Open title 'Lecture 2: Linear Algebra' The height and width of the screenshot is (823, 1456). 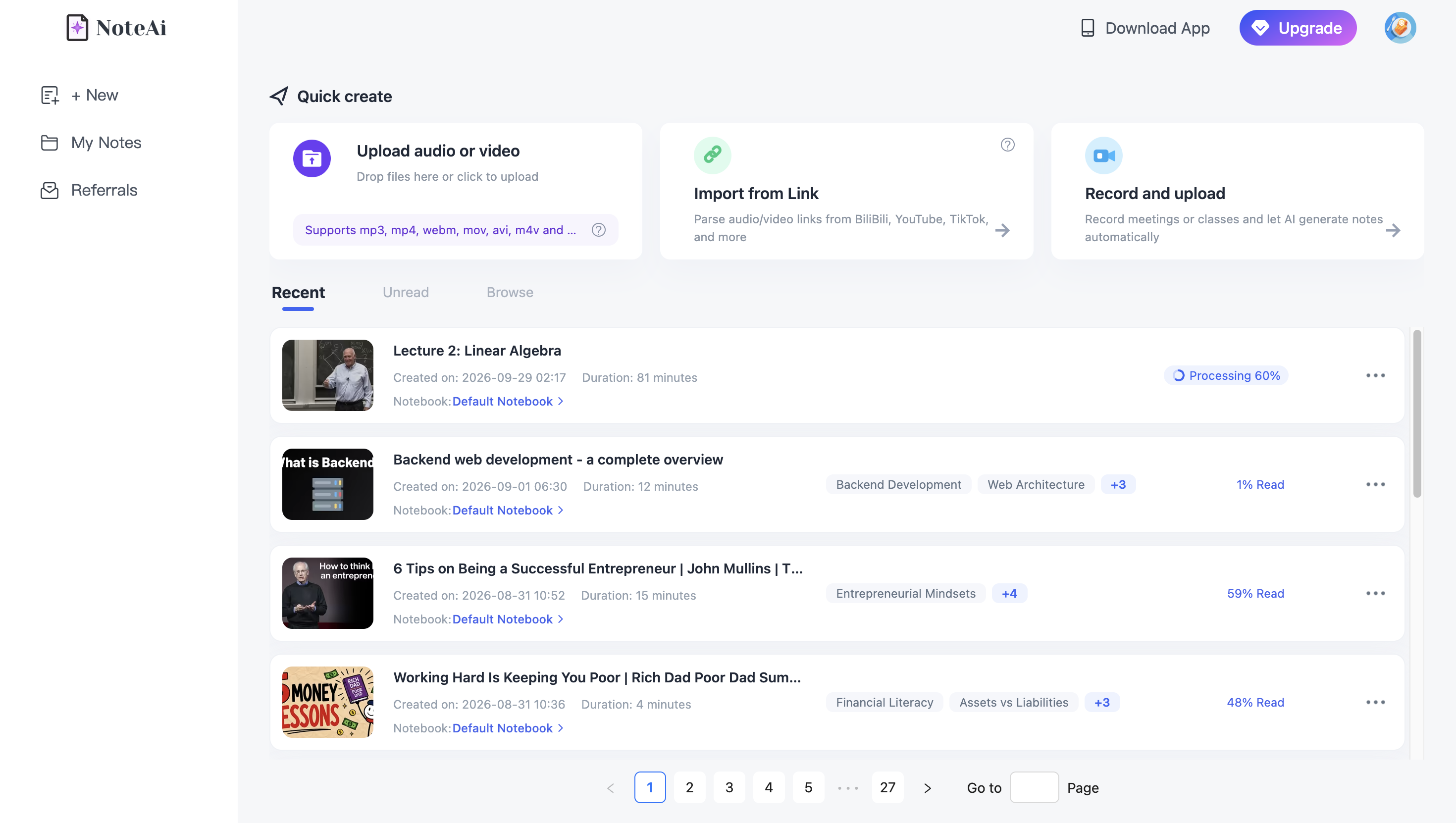tap(477, 351)
